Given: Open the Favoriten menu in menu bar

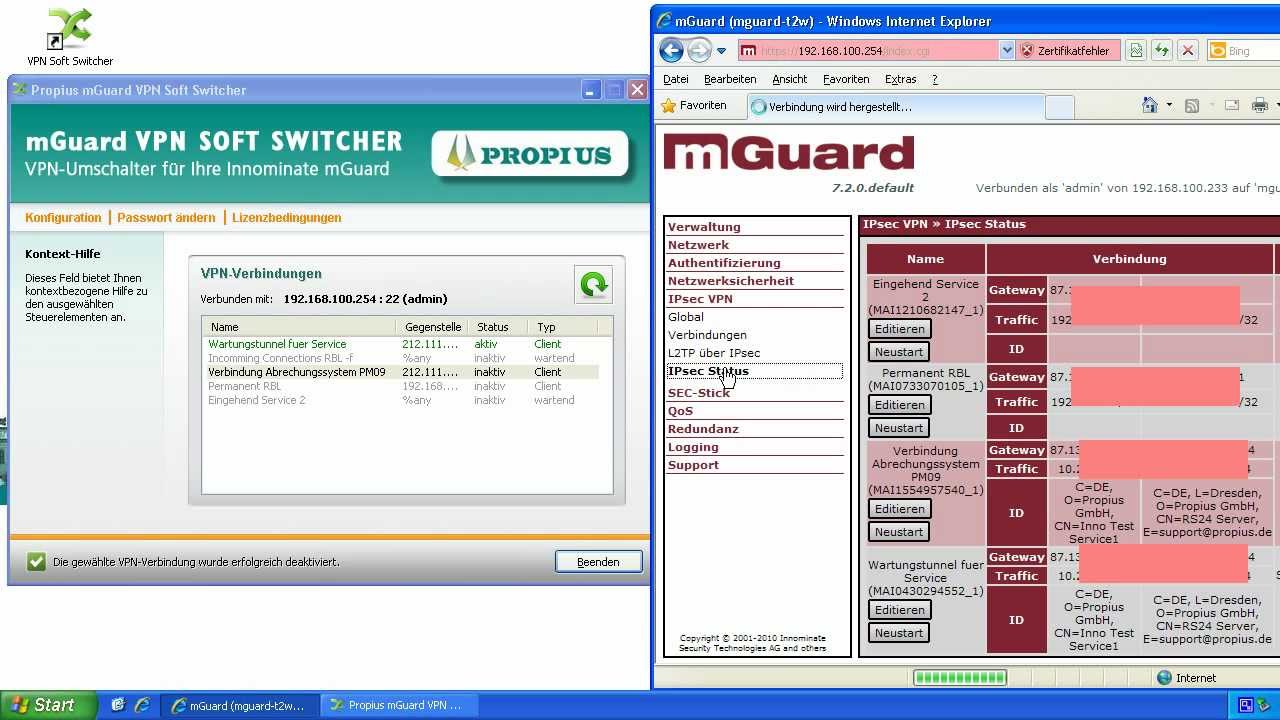Looking at the screenshot, I should click(846, 79).
